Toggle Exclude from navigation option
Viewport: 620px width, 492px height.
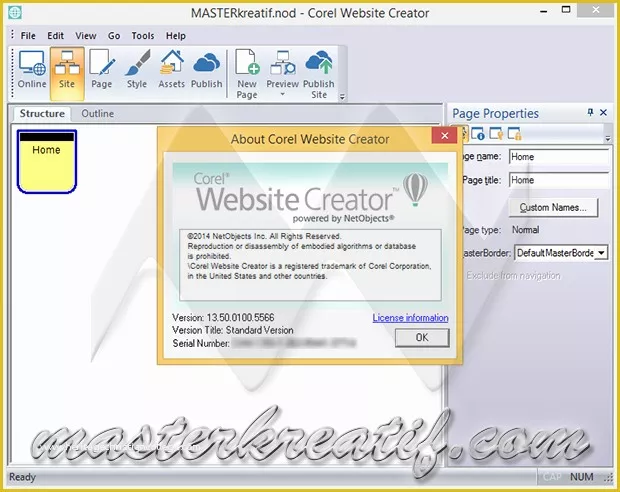pos(513,275)
